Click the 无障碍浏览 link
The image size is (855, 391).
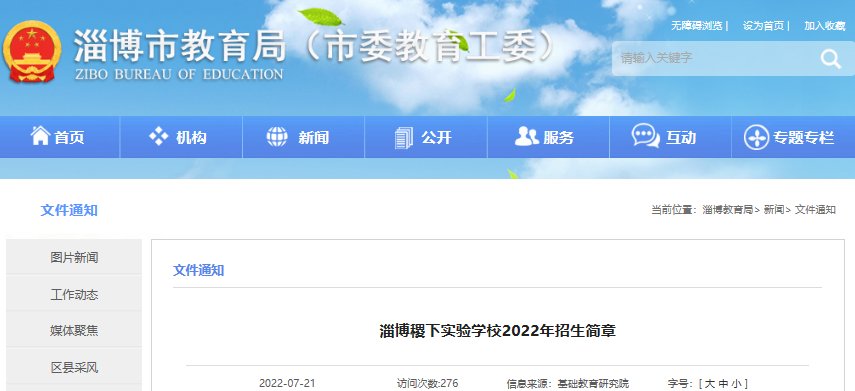tap(696, 26)
